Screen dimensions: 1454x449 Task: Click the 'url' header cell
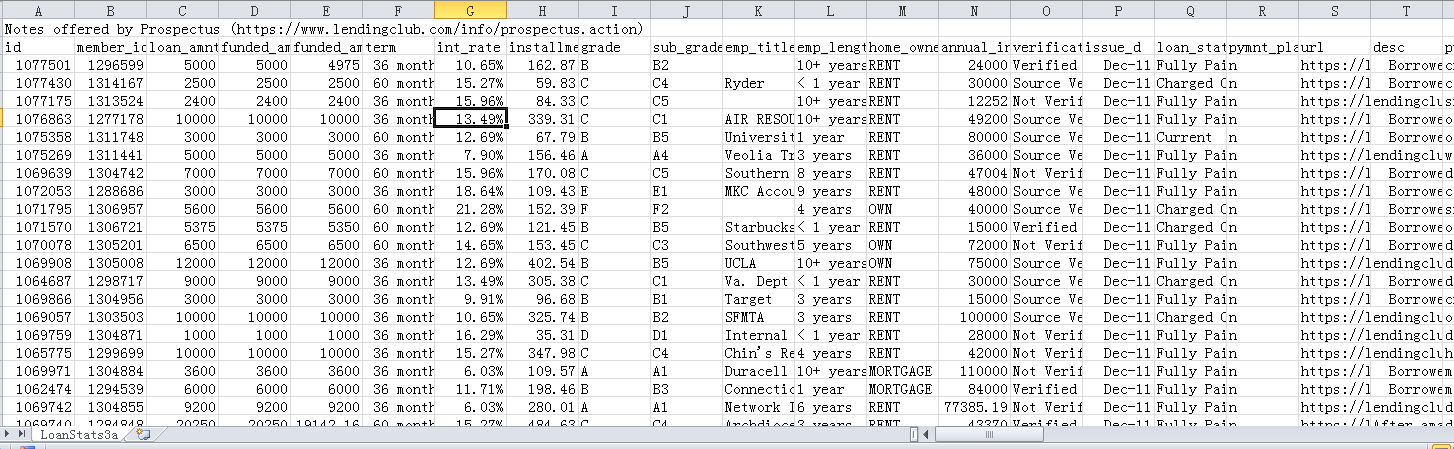tap(1334, 47)
